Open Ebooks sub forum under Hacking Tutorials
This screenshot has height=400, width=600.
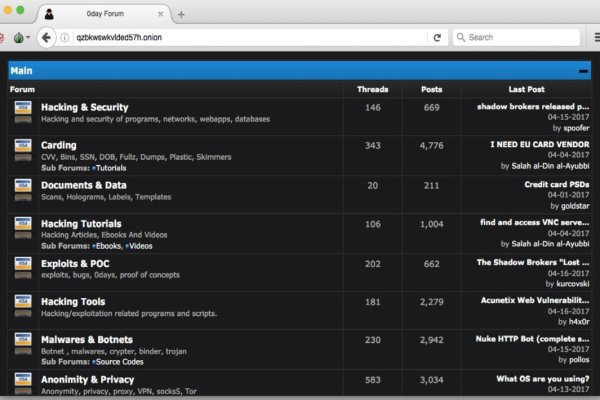108,244
